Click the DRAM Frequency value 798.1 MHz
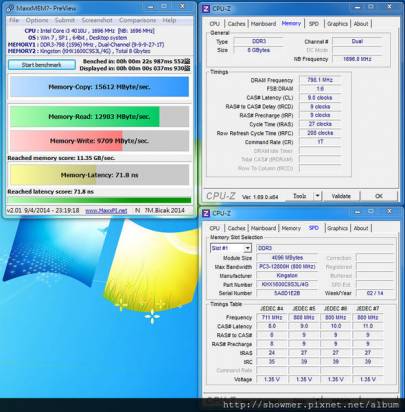 [320, 80]
